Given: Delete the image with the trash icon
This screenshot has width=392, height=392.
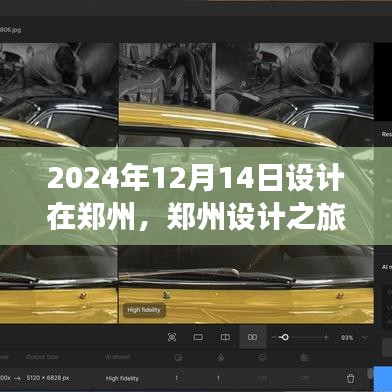Looking at the screenshot, I should pyautogui.click(x=350, y=378).
